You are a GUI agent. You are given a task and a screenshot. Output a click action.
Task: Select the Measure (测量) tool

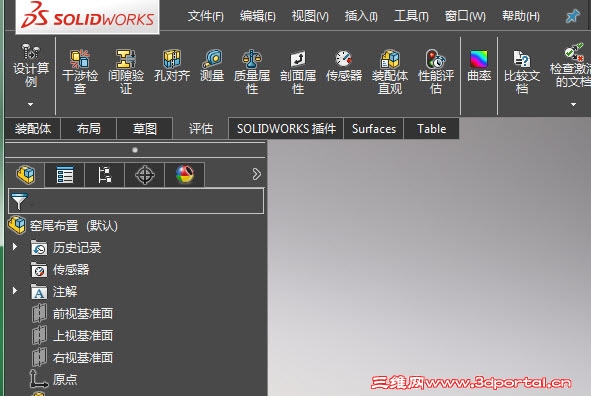click(212, 66)
